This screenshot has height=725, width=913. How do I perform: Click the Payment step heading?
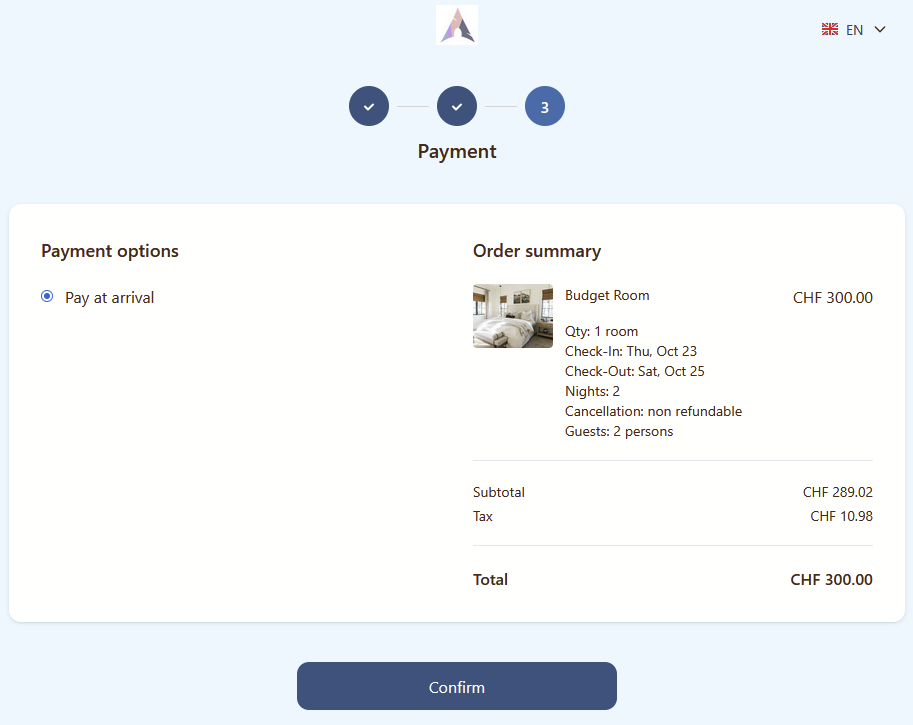[x=457, y=152]
